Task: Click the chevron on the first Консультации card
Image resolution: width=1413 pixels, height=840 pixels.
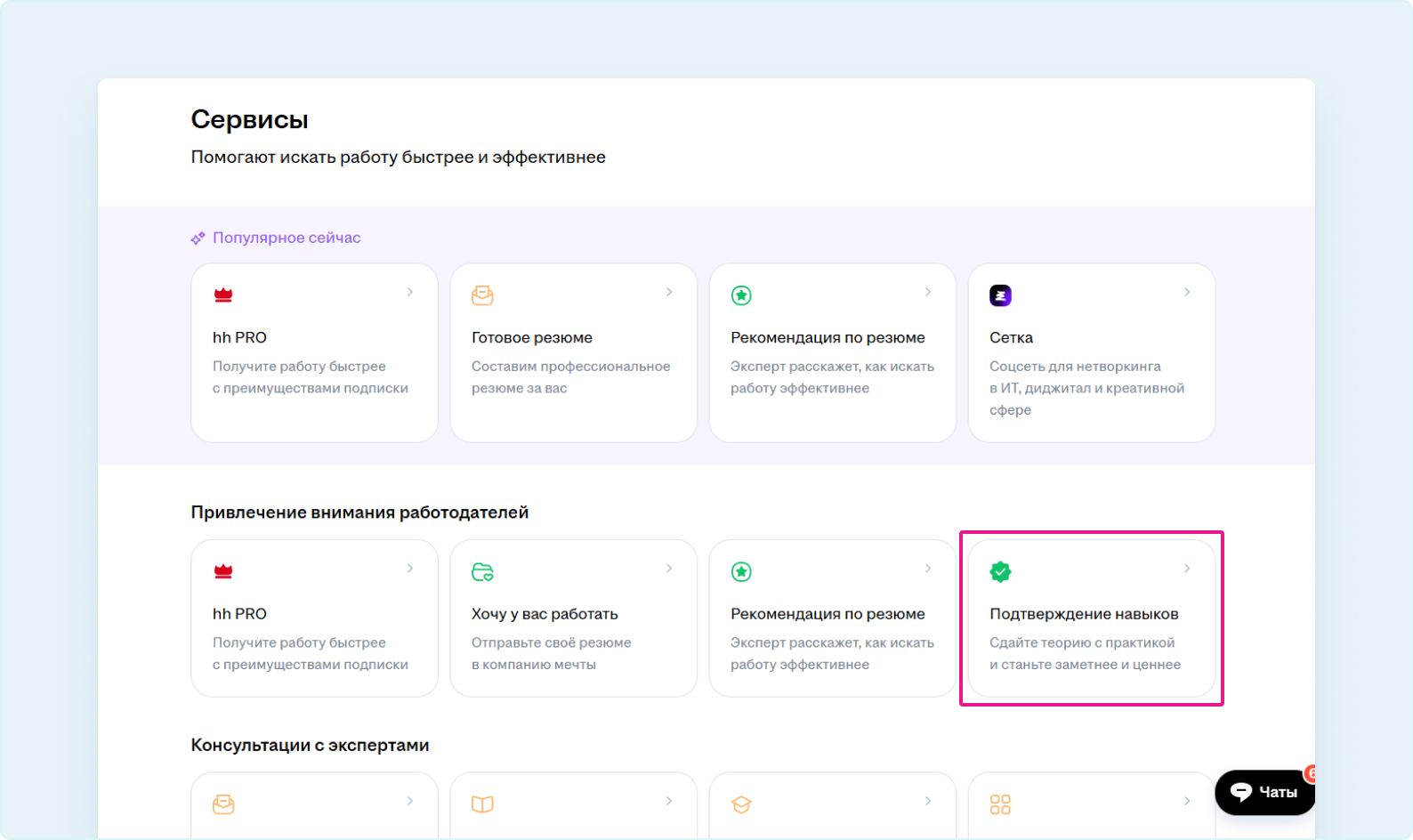Action: 410,801
